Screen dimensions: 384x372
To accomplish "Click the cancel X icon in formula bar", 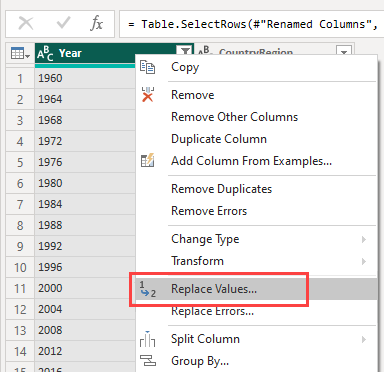I will click(26, 24).
